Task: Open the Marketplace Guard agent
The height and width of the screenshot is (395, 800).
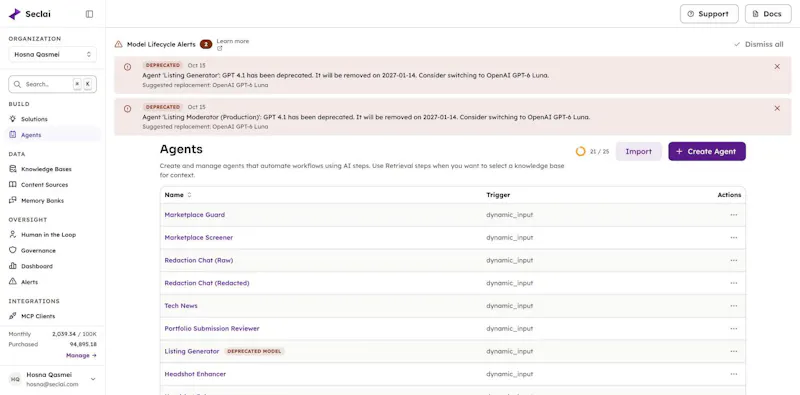Action: click(x=194, y=215)
